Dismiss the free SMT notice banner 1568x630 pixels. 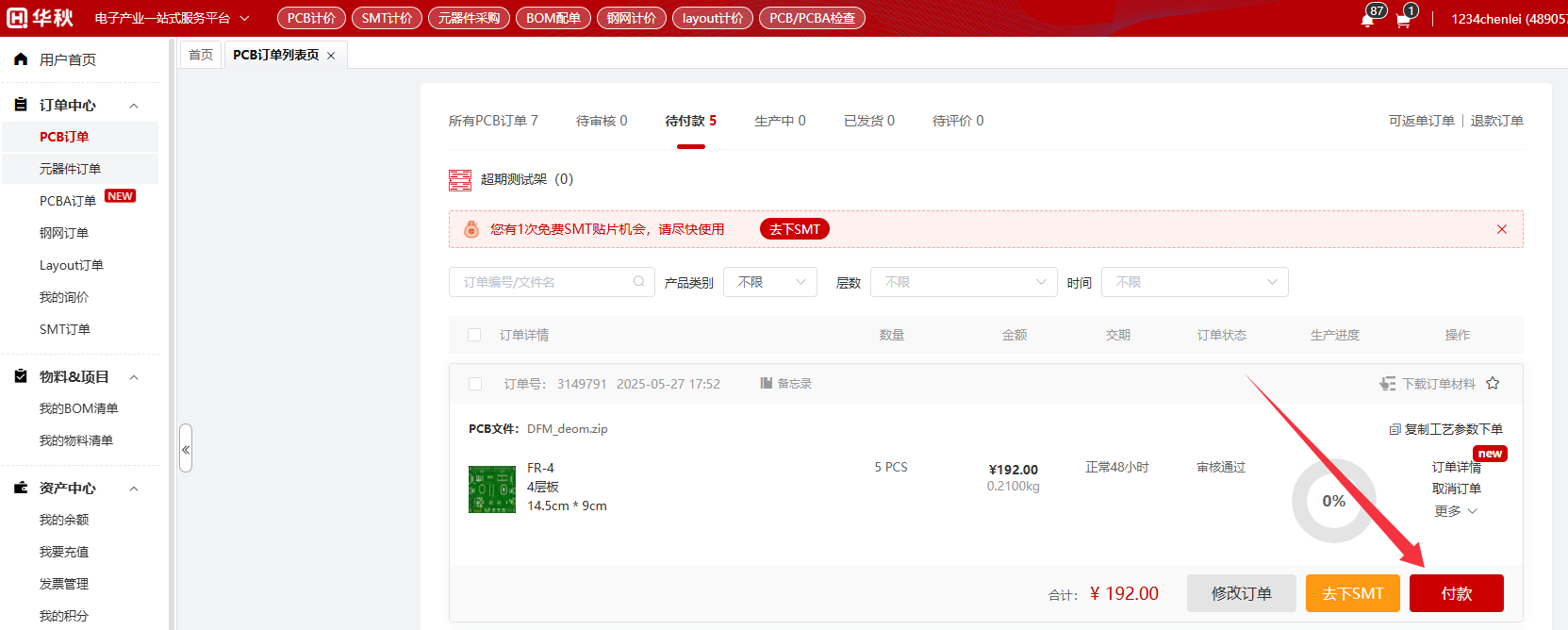pos(1502,229)
